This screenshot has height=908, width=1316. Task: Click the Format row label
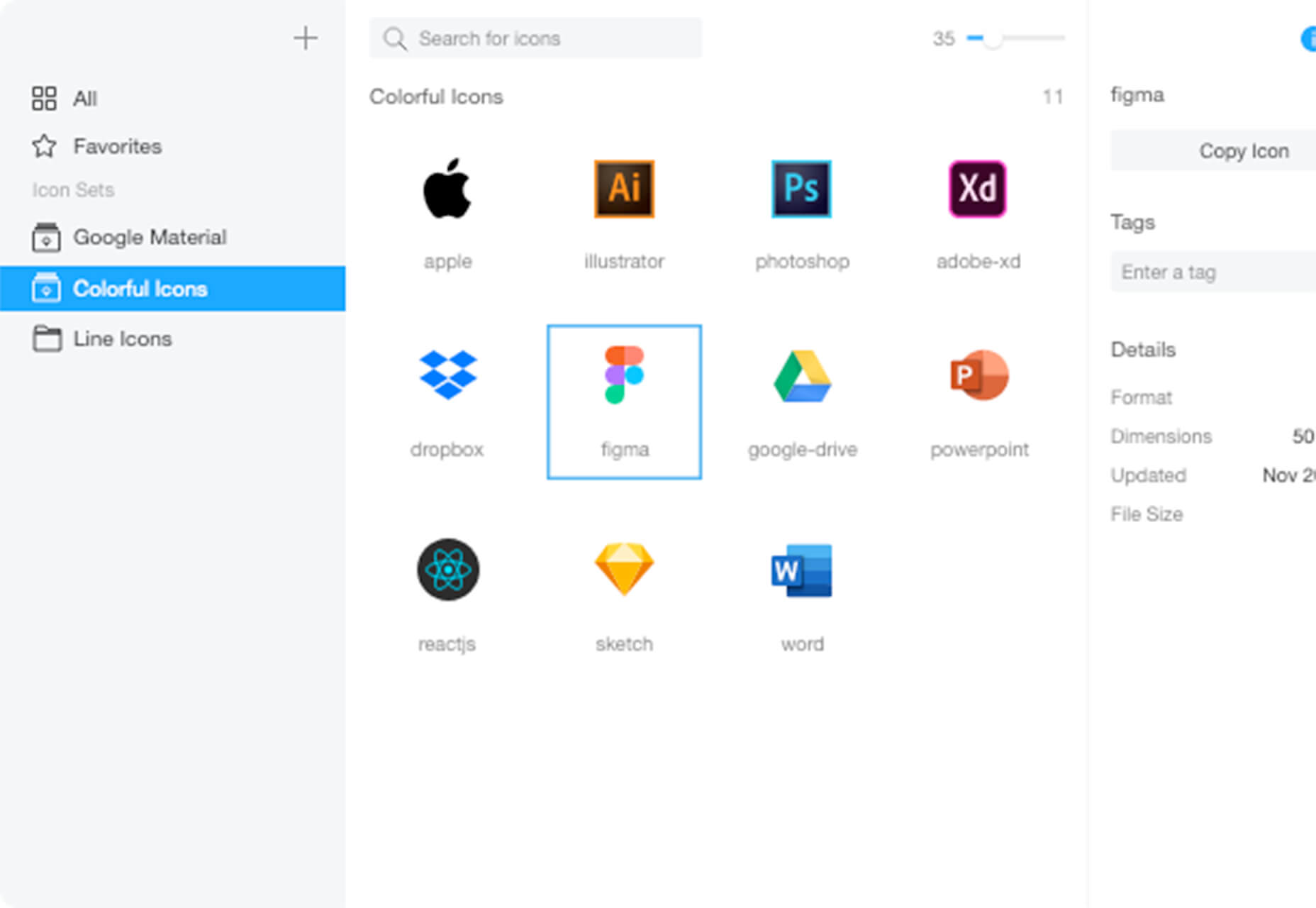[1141, 397]
